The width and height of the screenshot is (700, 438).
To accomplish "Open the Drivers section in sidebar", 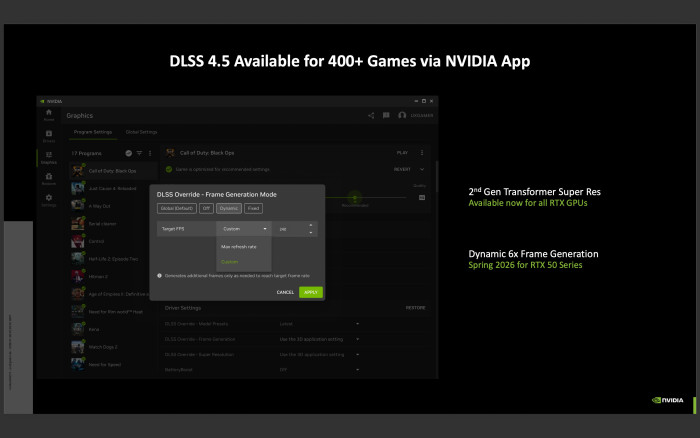I will [x=49, y=136].
